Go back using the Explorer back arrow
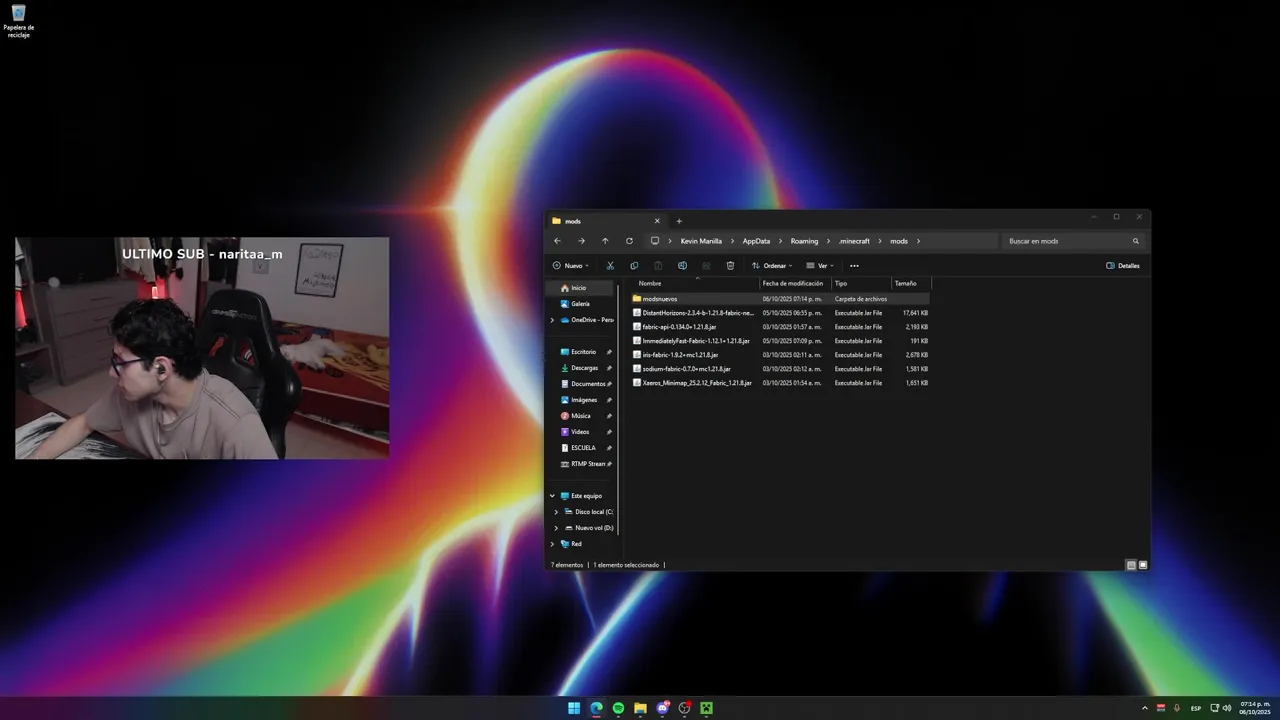The width and height of the screenshot is (1280, 720). [557, 241]
